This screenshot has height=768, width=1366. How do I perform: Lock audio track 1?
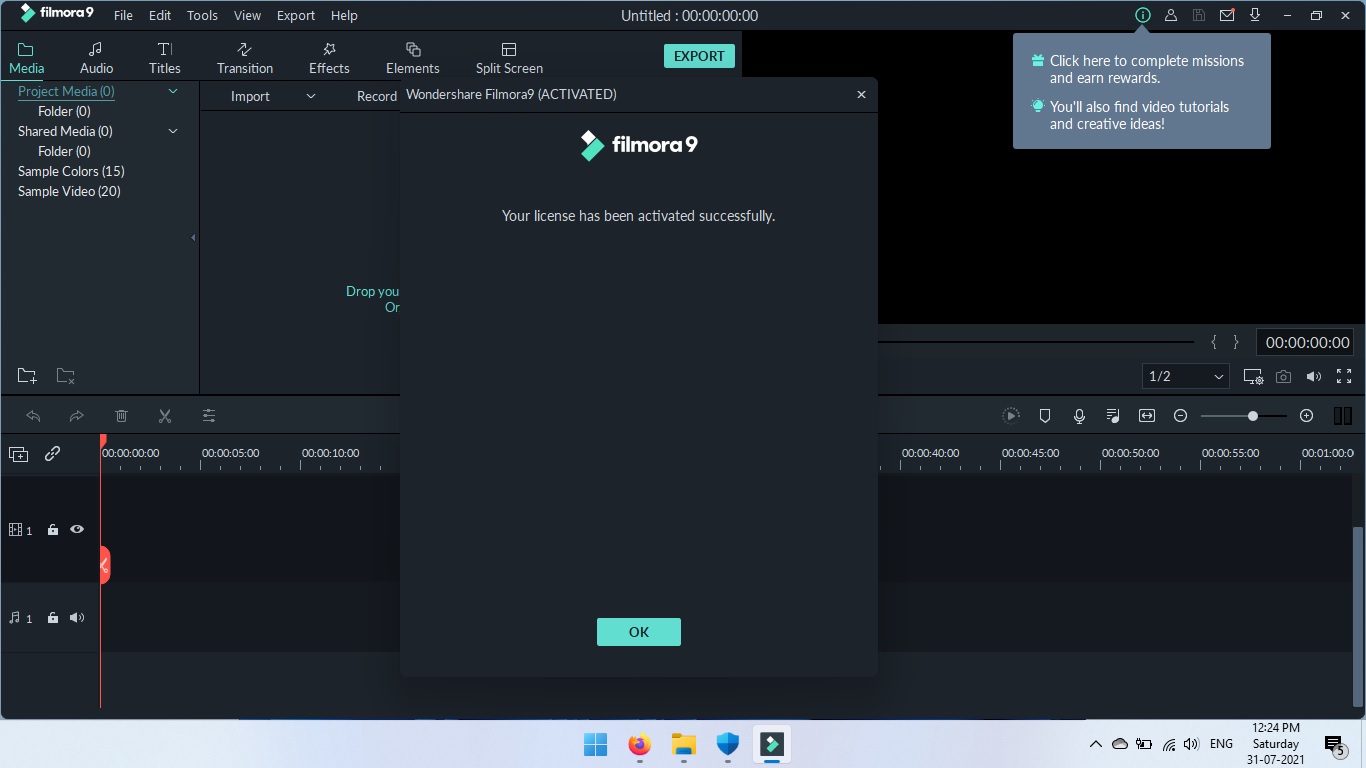click(53, 618)
